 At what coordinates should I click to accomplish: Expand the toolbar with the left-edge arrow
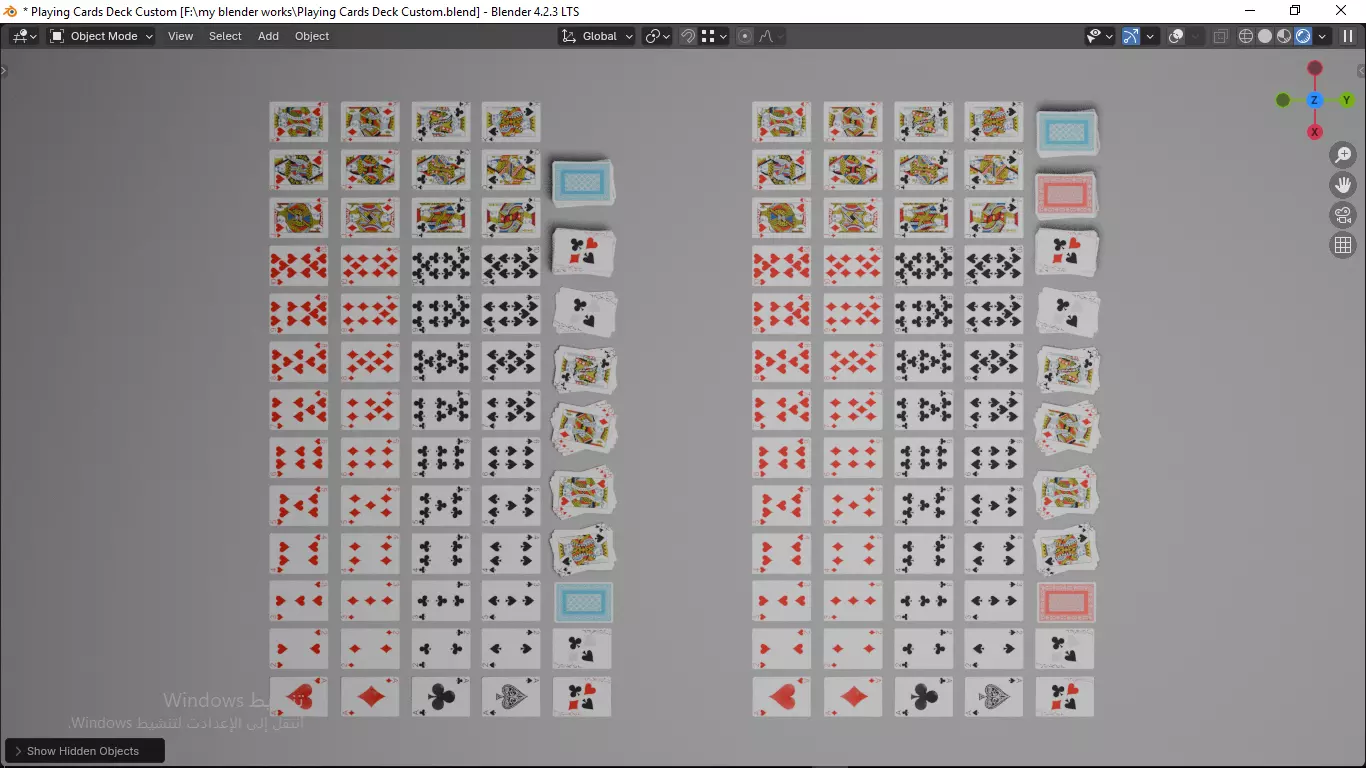(x=3, y=70)
